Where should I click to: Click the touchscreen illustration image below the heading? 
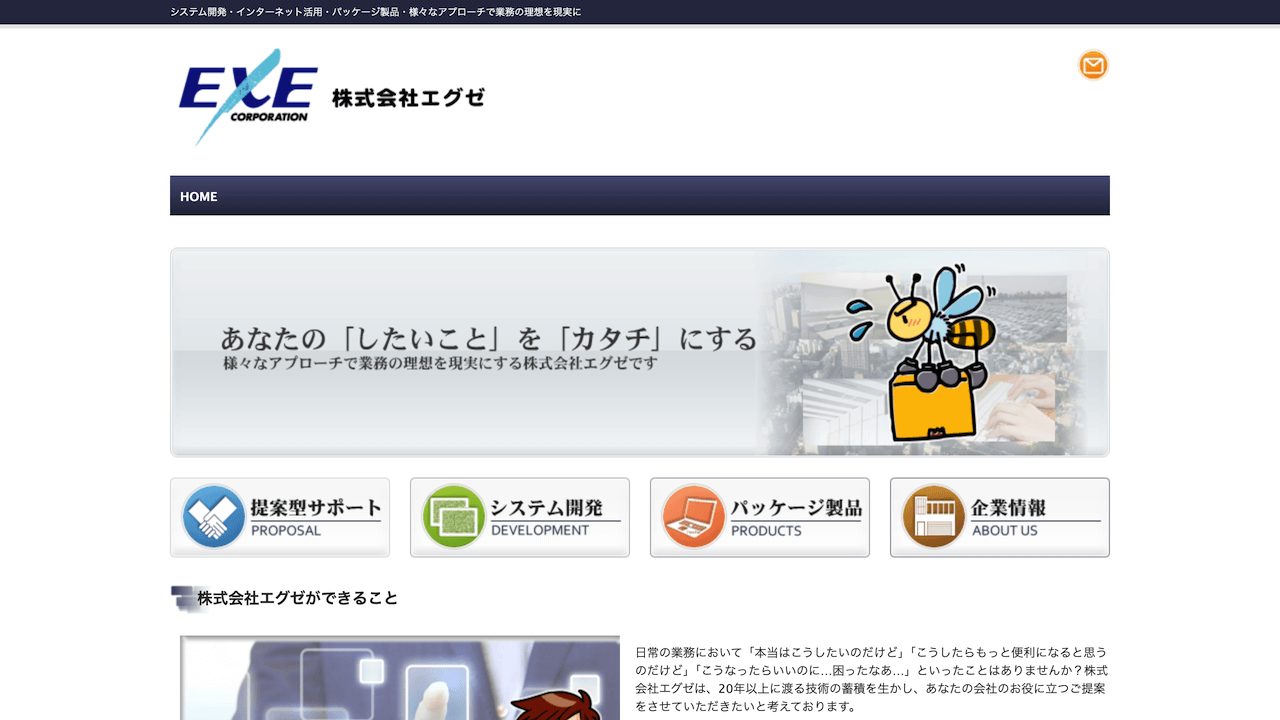point(399,678)
